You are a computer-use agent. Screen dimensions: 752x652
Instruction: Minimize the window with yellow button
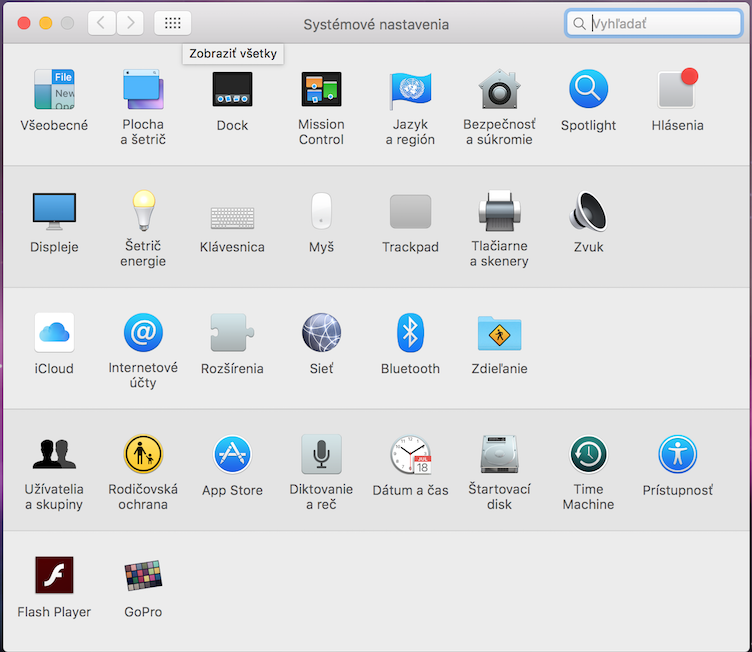point(46,23)
